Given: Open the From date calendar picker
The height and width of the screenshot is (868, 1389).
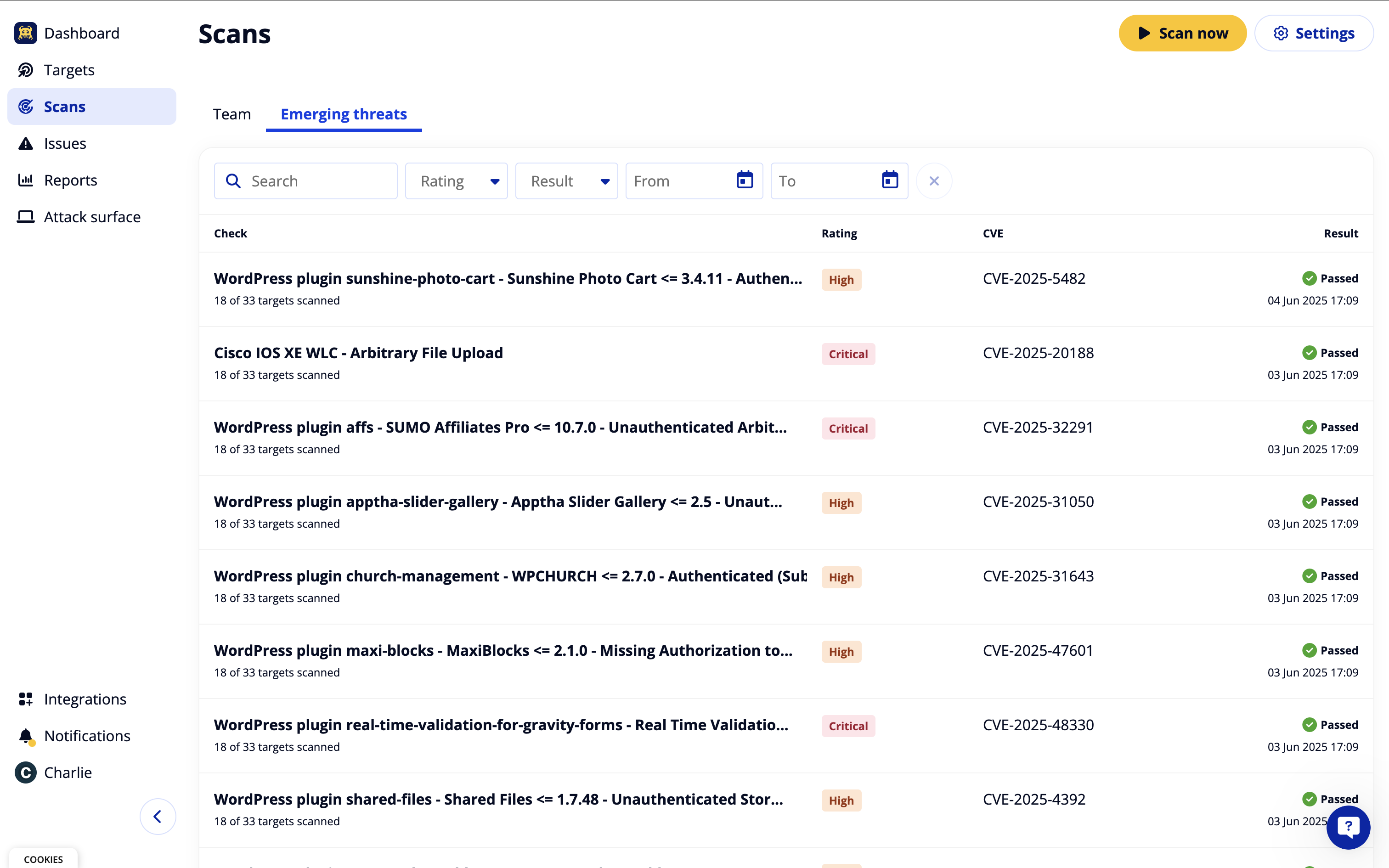Looking at the screenshot, I should (x=745, y=181).
